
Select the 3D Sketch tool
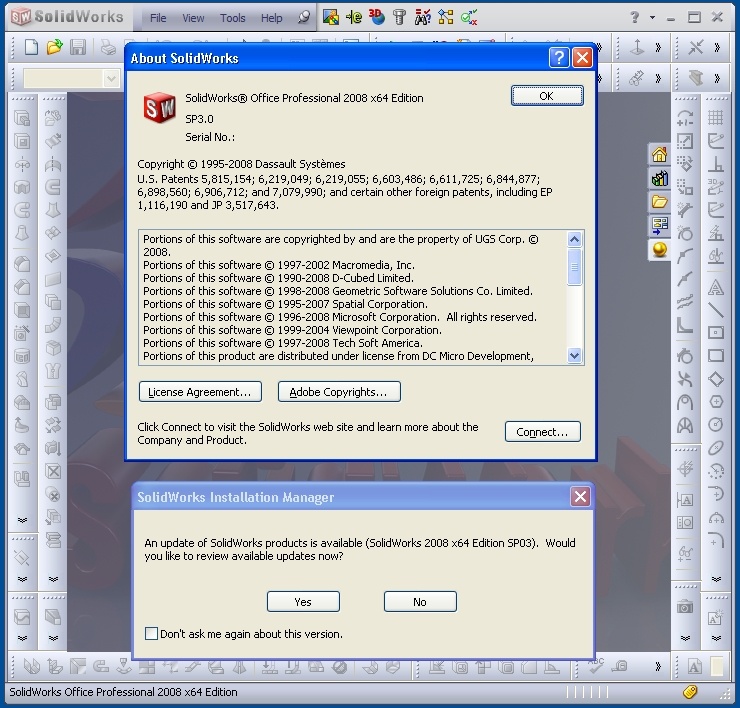[x=716, y=186]
